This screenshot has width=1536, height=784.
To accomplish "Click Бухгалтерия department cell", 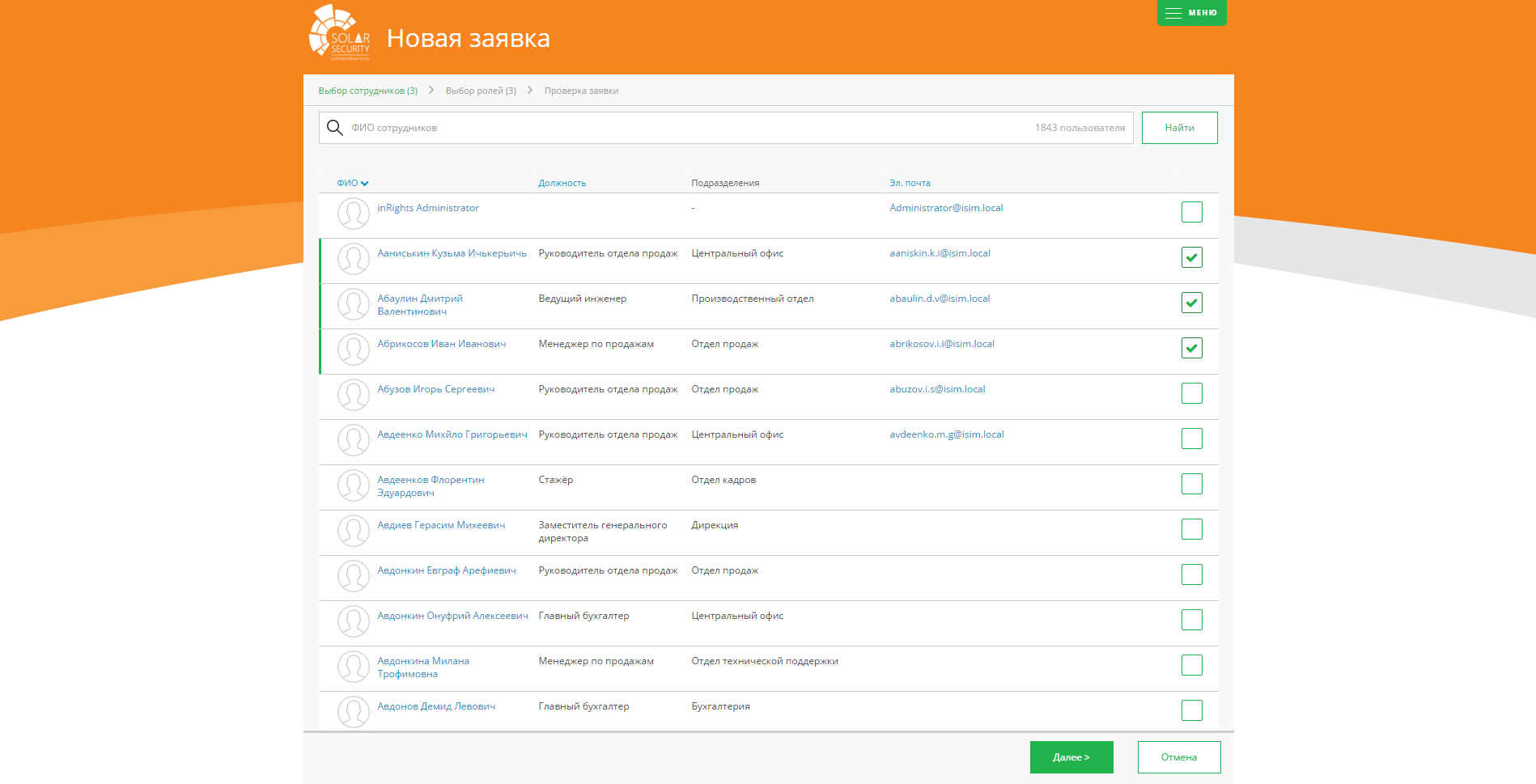I will click(720, 706).
